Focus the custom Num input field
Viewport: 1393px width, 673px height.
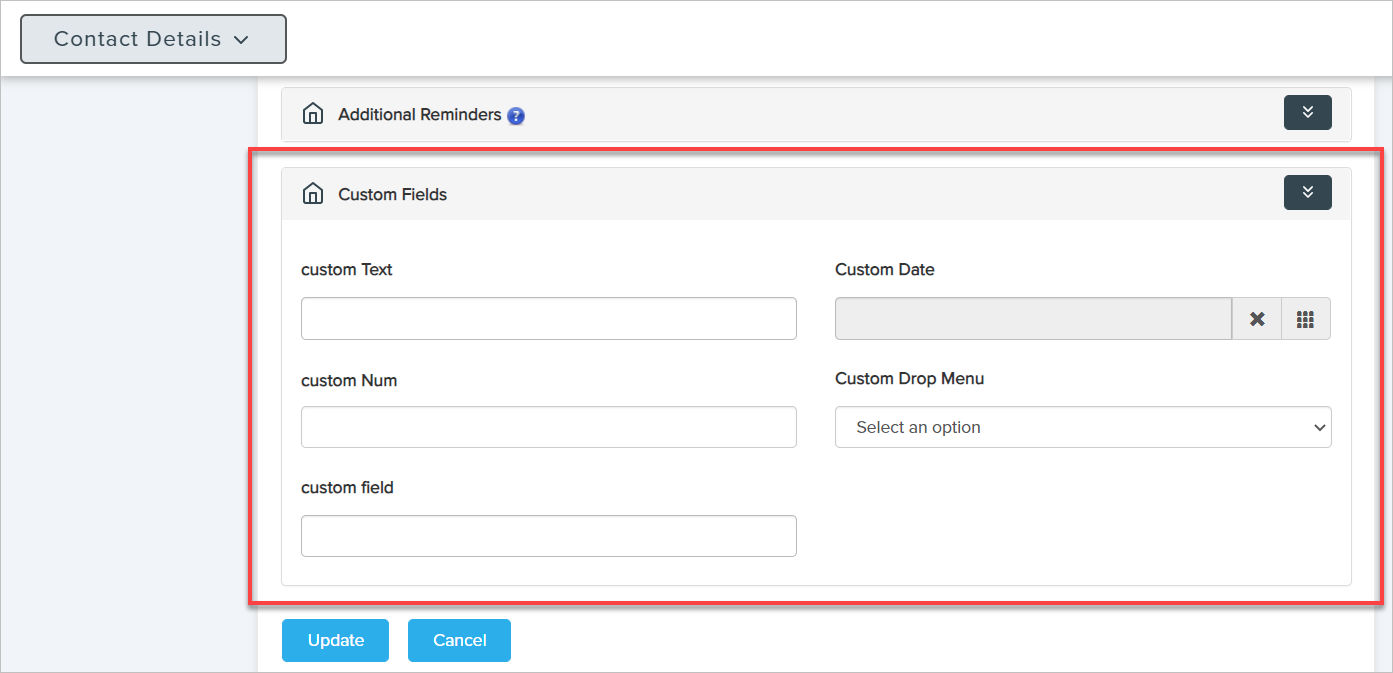coord(548,427)
